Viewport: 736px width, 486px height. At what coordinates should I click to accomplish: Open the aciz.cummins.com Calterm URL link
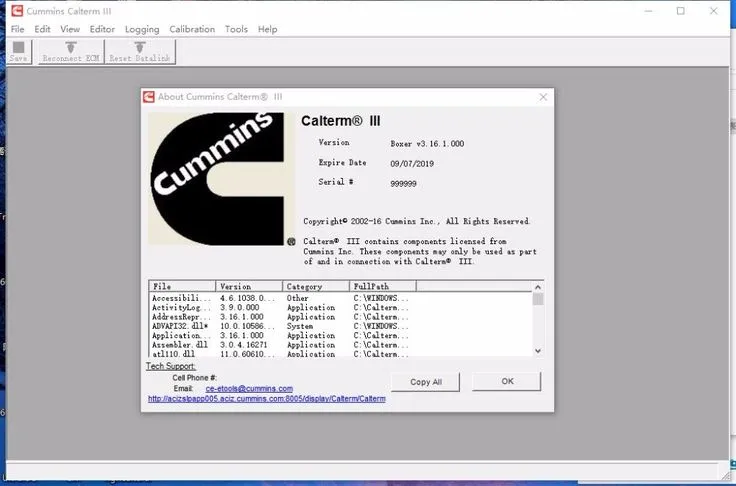click(x=267, y=399)
